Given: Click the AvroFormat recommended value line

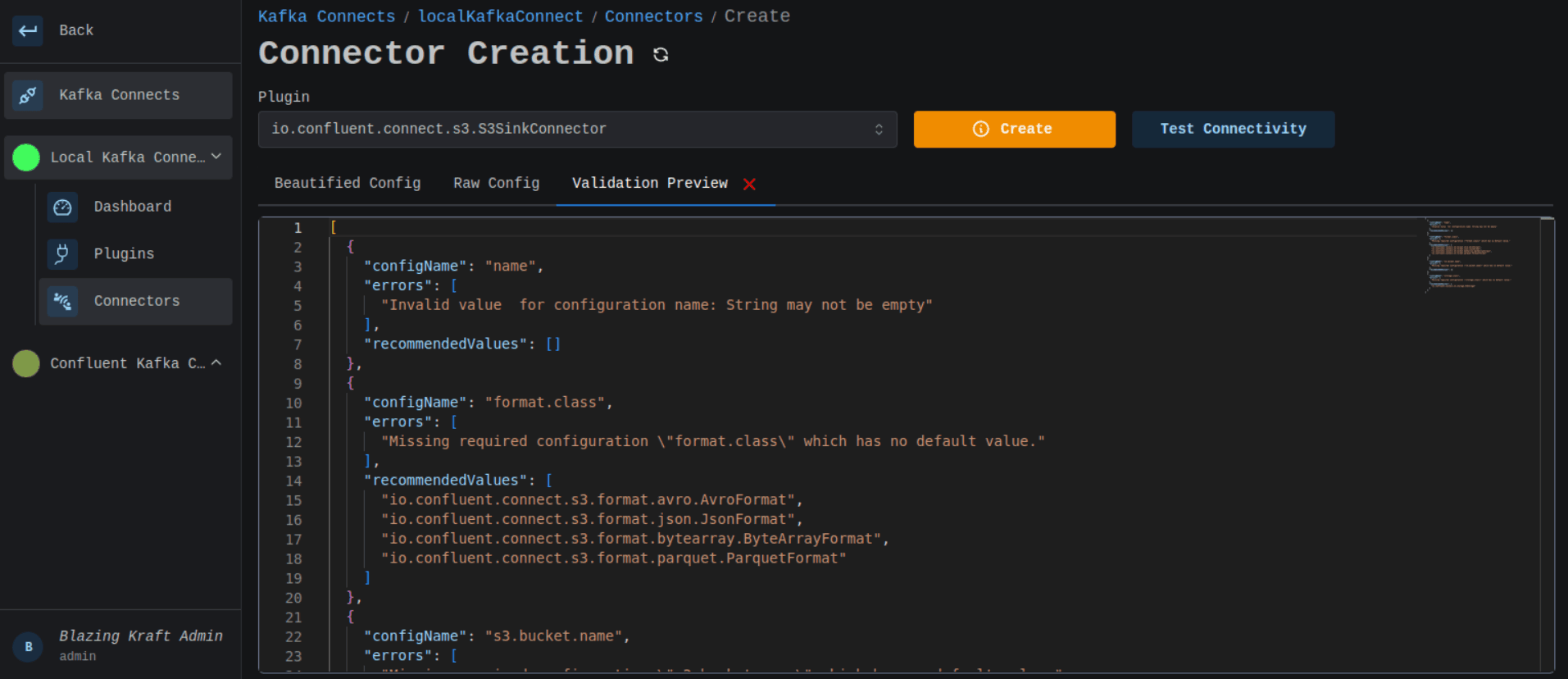Looking at the screenshot, I should (592, 500).
